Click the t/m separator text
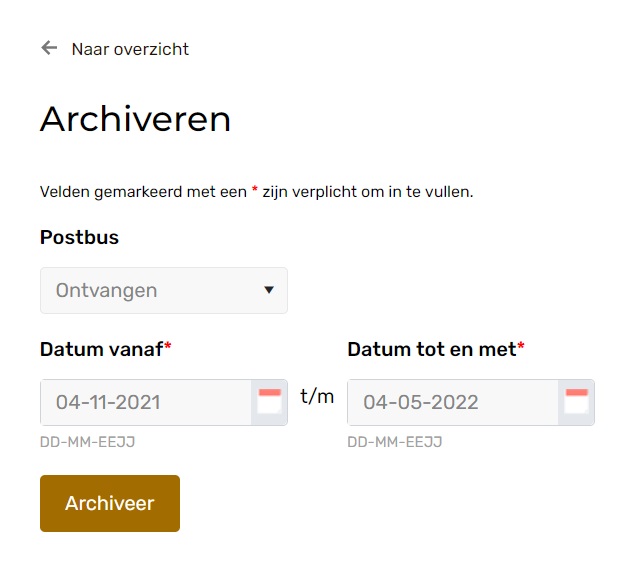The width and height of the screenshot is (640, 574). 317,396
